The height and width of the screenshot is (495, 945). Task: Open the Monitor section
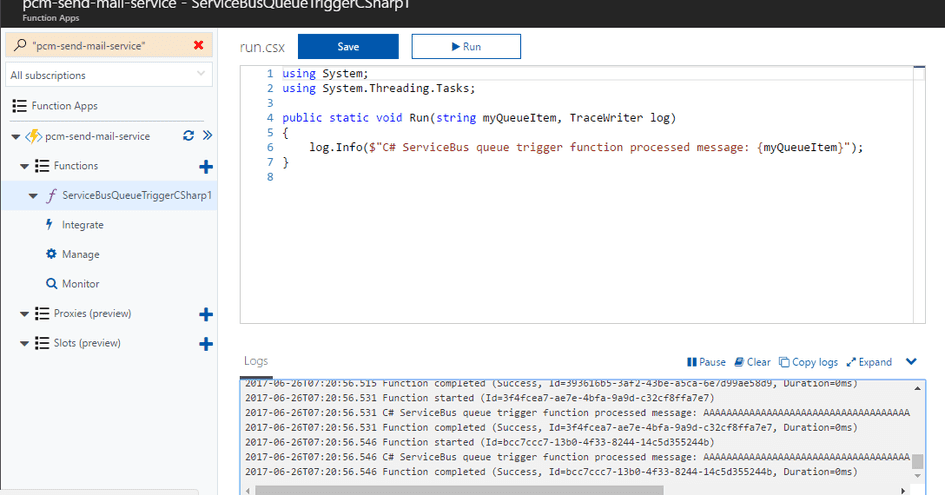pyautogui.click(x=80, y=284)
